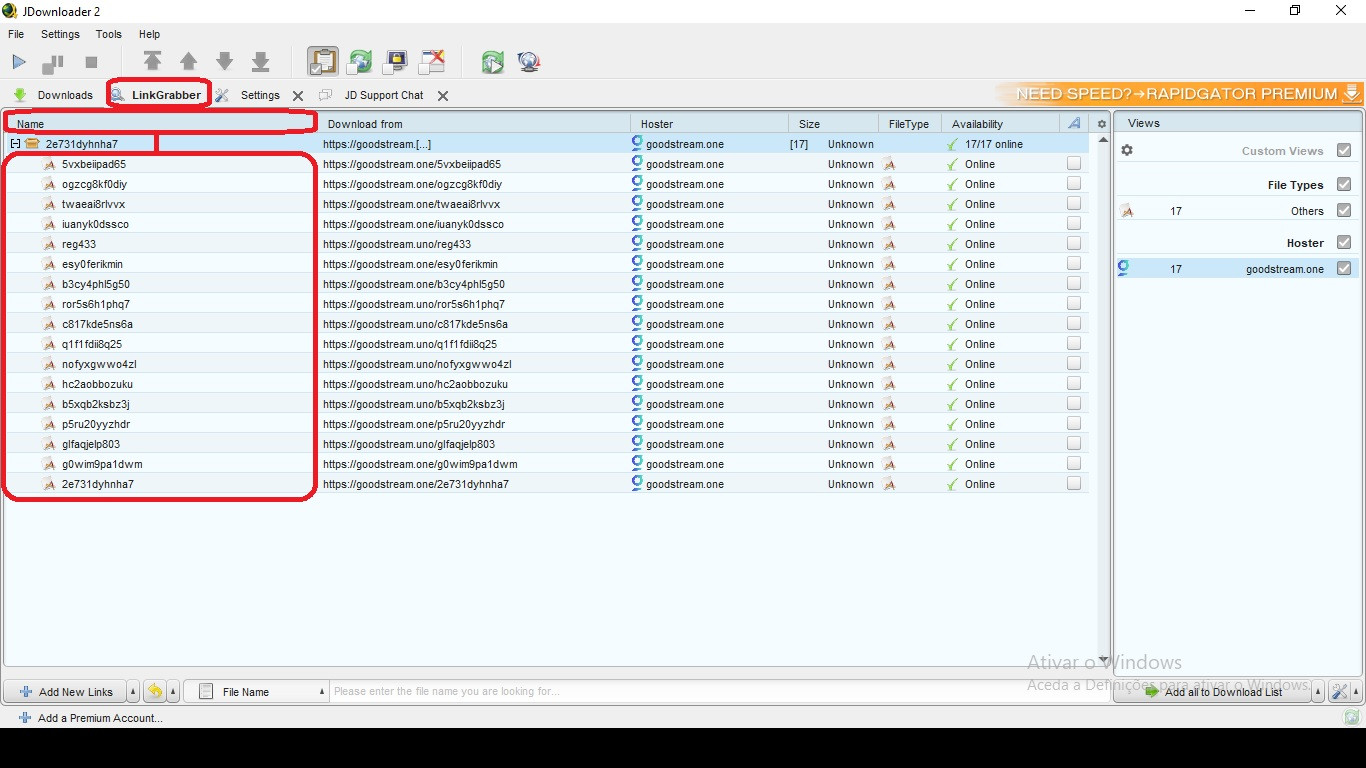Tick the checkbox in the twaeai8rlvvx row
Screen dimensions: 1366x768
tap(1074, 203)
